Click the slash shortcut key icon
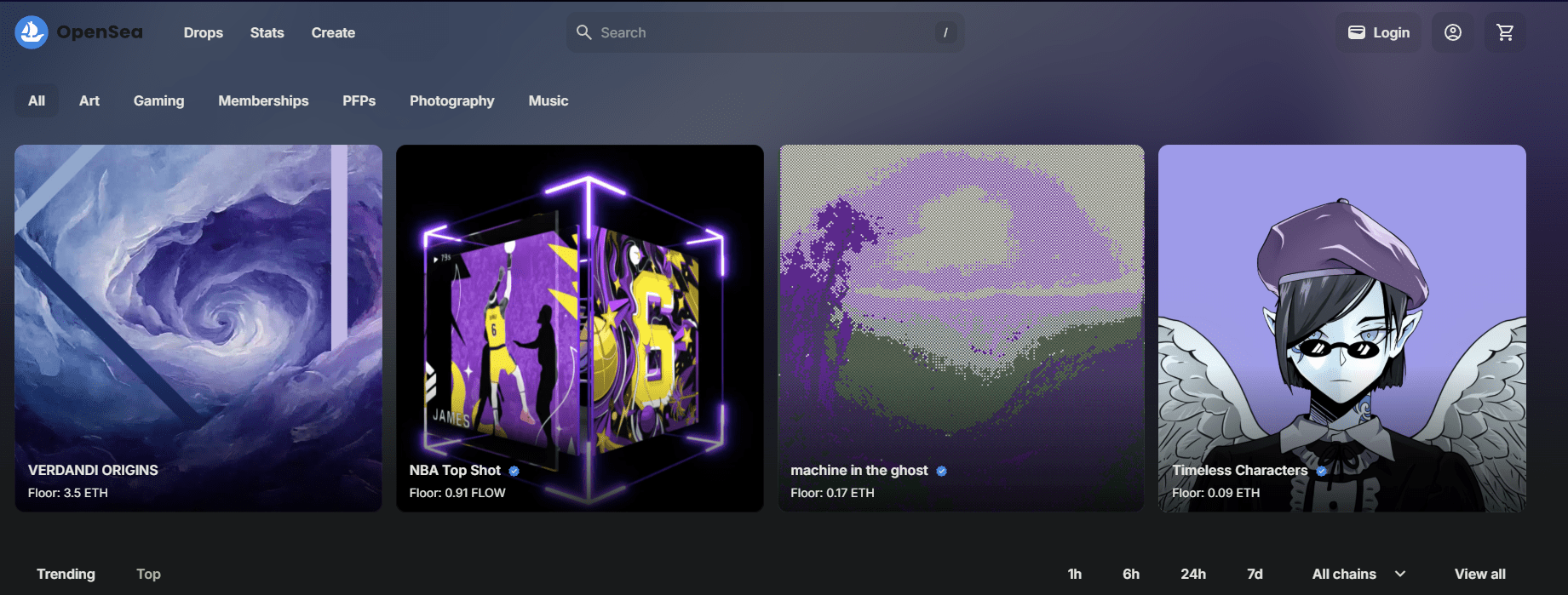Viewport: 1568px width, 595px height. pos(945,32)
